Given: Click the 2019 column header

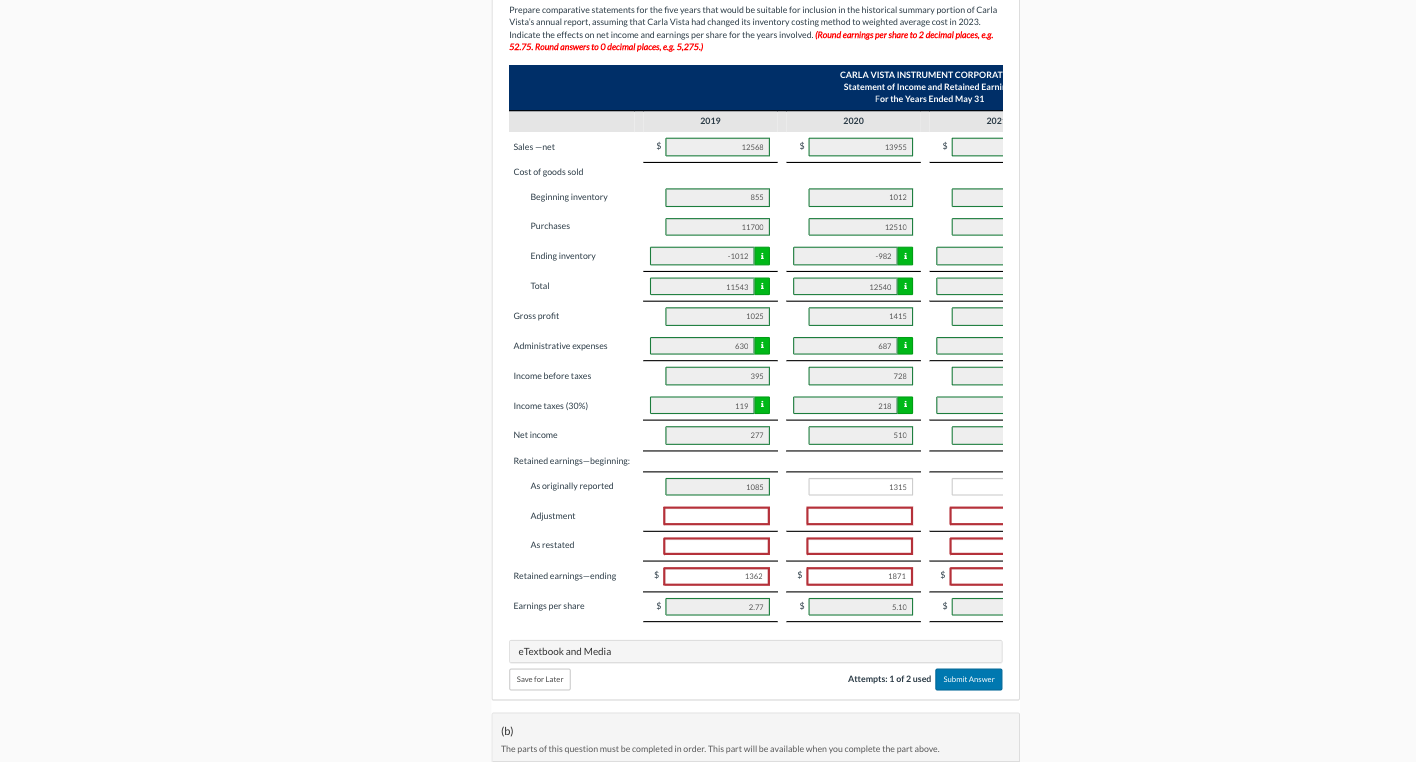Looking at the screenshot, I should click(x=710, y=121).
